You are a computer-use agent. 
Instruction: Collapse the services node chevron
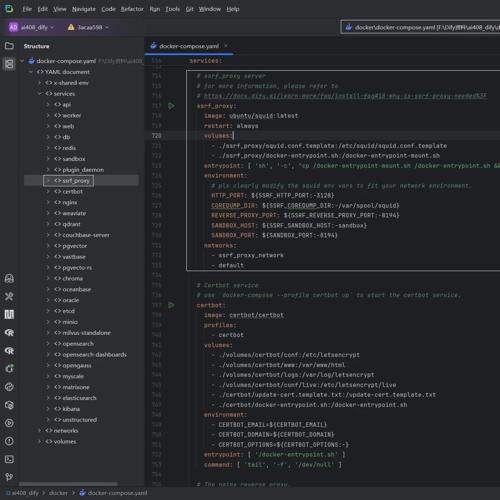click(x=40, y=94)
